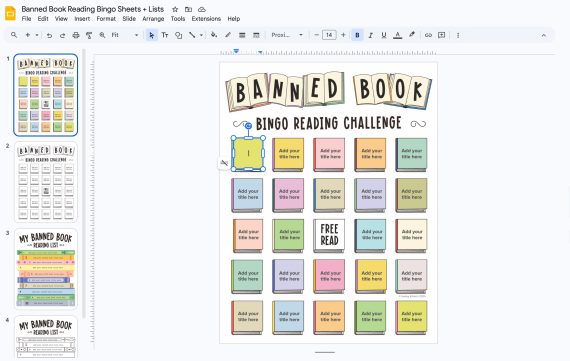Open the text color picker
This screenshot has width=570, height=361.
point(398,35)
